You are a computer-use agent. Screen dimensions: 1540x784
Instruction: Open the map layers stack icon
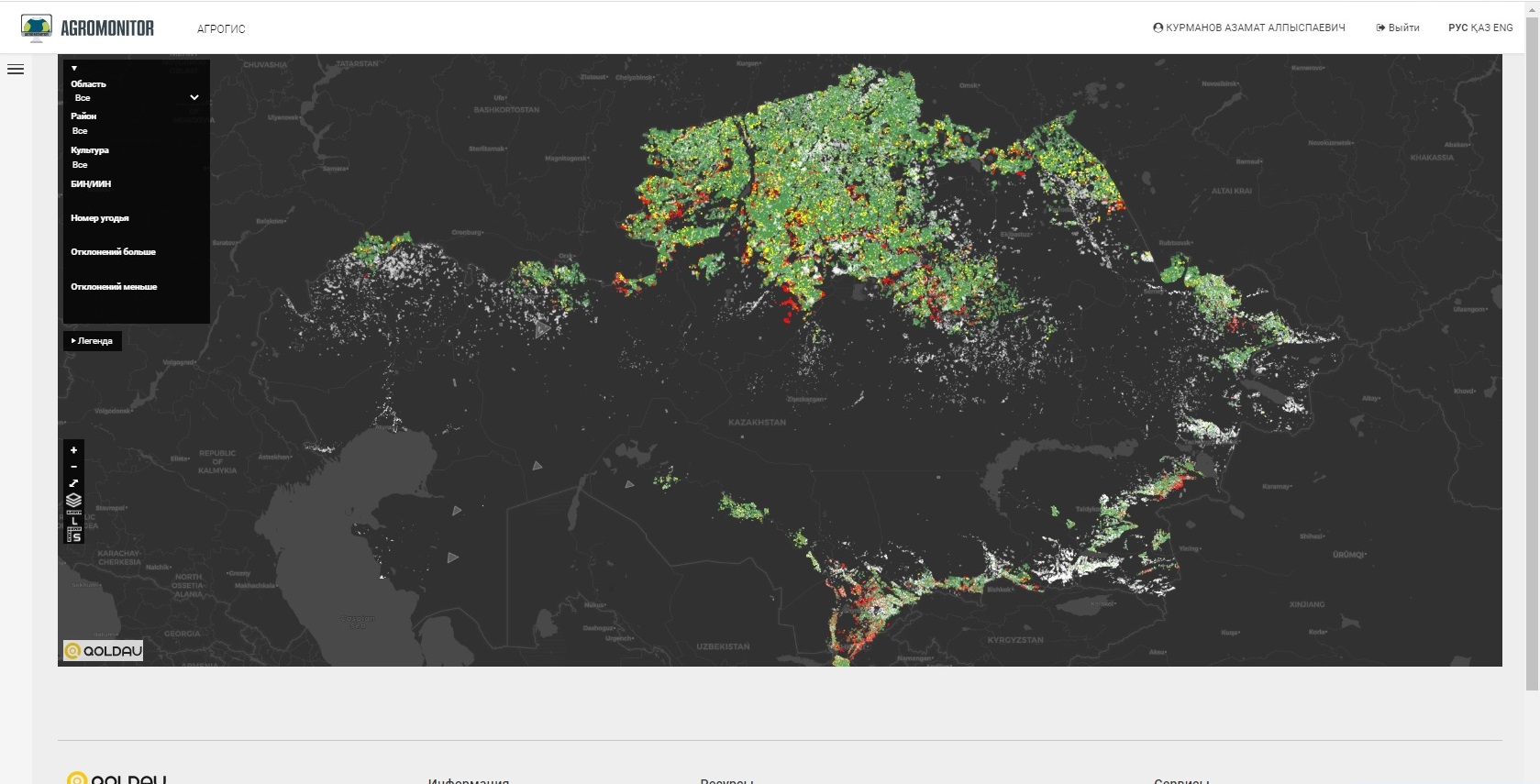click(74, 501)
